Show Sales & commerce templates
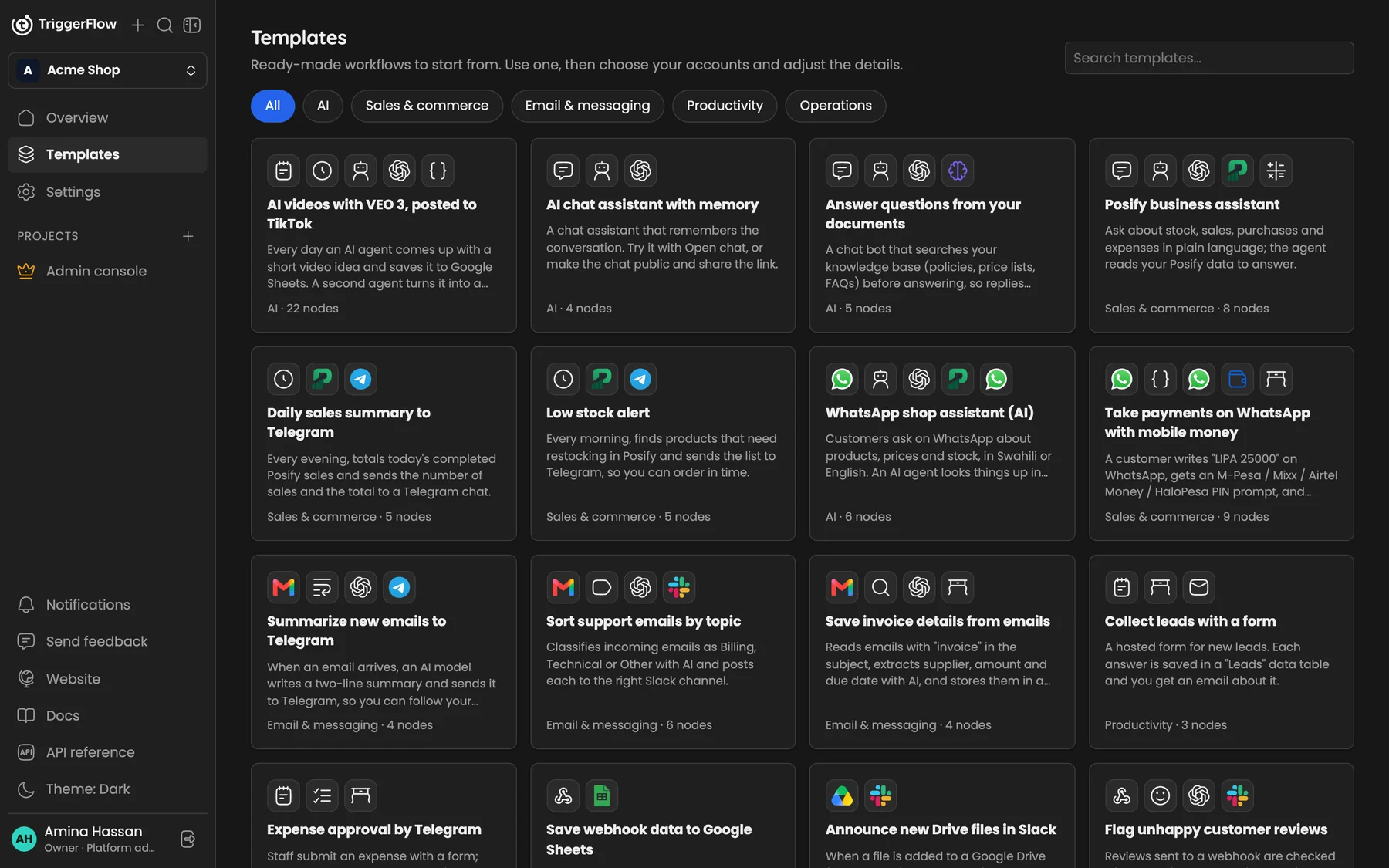Screen dimensions: 1389x868 [427, 106]
